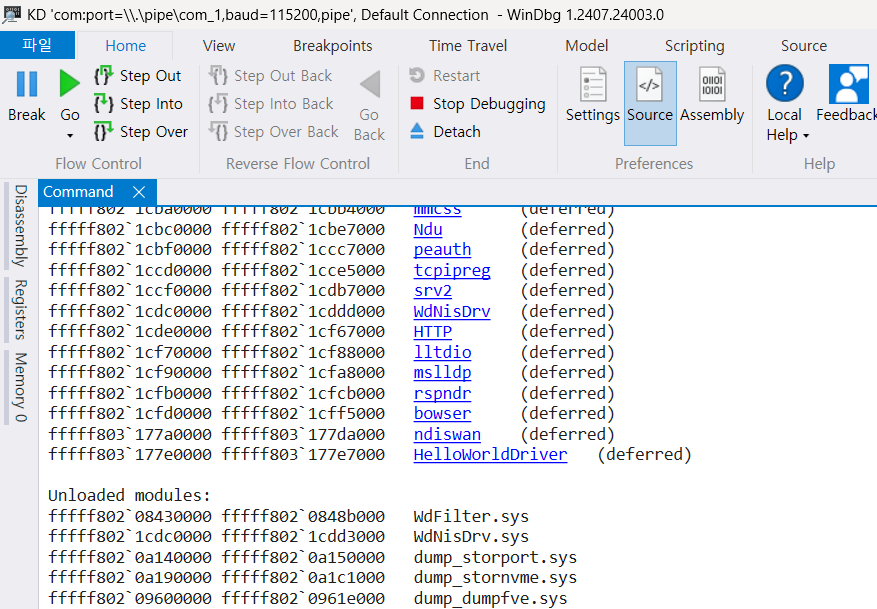Screen dimensions: 877x609
Task: Toggle Source mode preference
Action: point(650,103)
